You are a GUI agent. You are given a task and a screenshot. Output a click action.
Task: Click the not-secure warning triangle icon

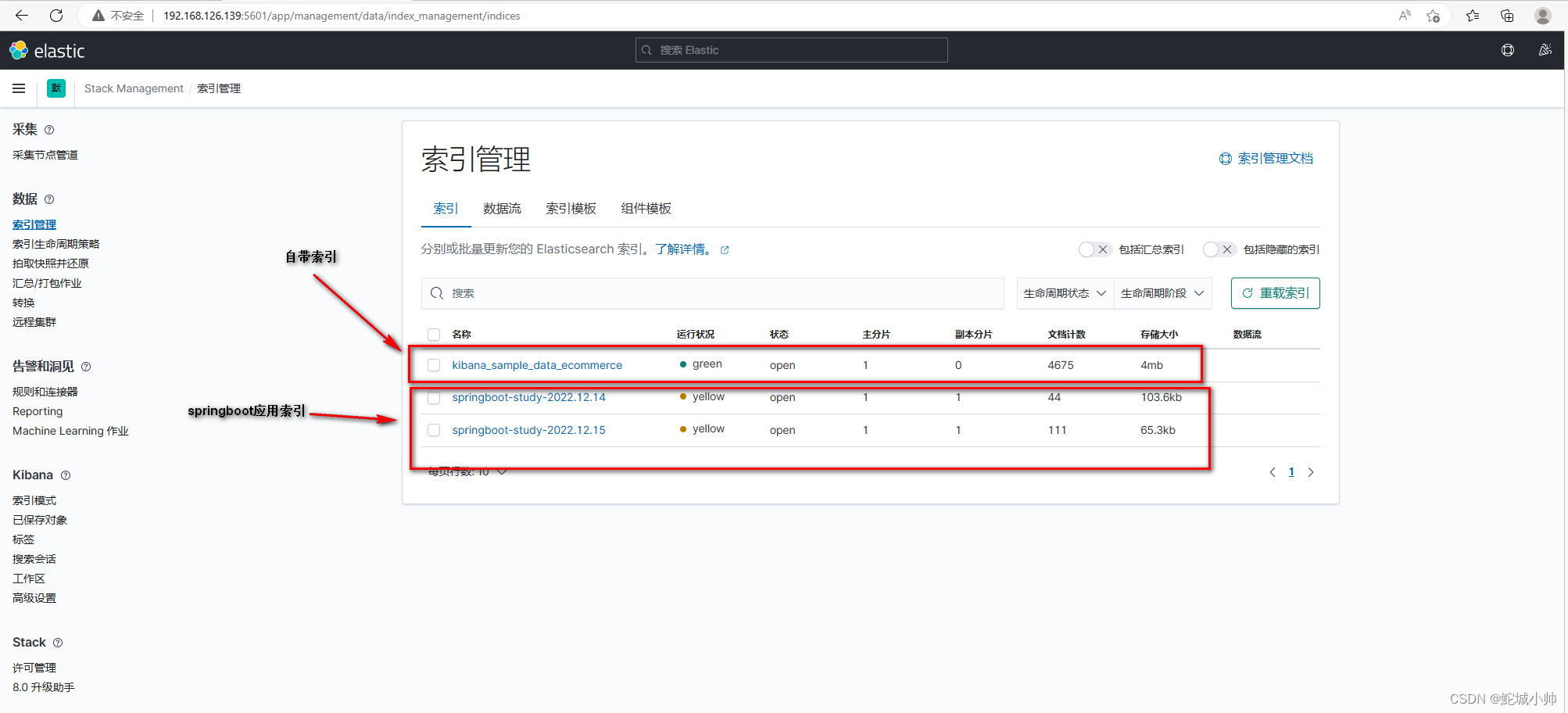click(98, 16)
